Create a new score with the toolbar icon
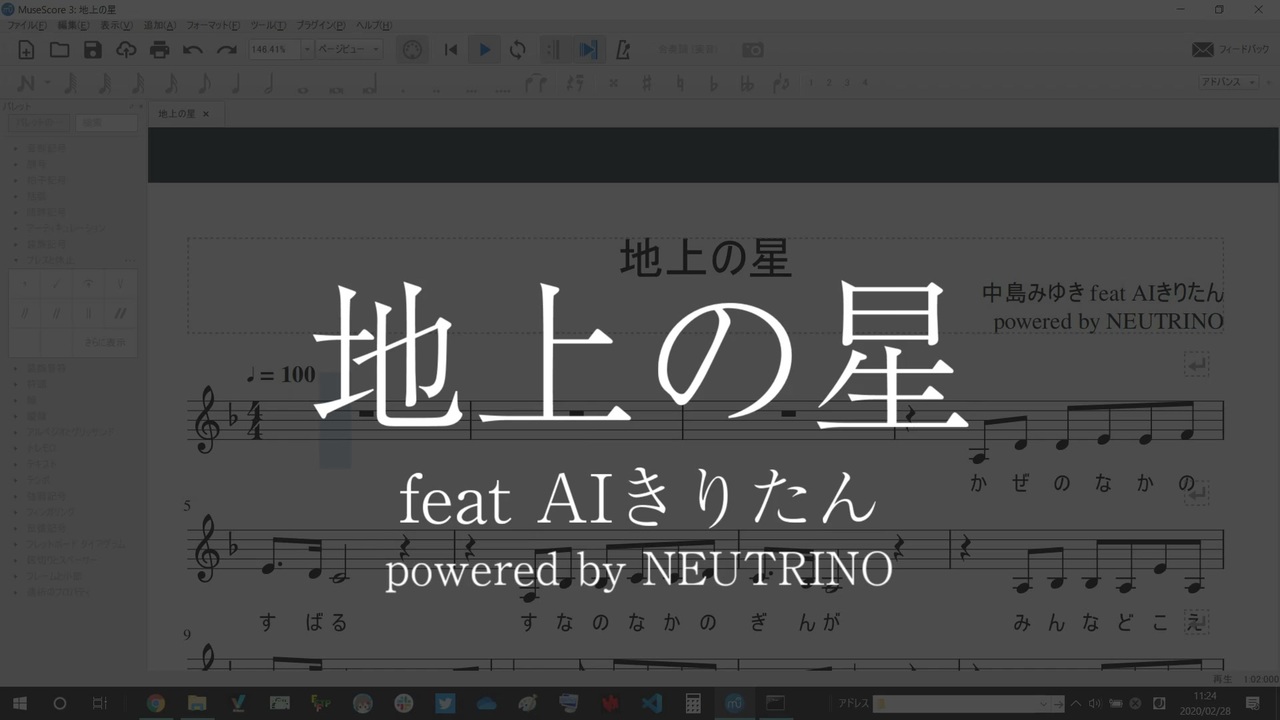The height and width of the screenshot is (720, 1280). pos(27,50)
